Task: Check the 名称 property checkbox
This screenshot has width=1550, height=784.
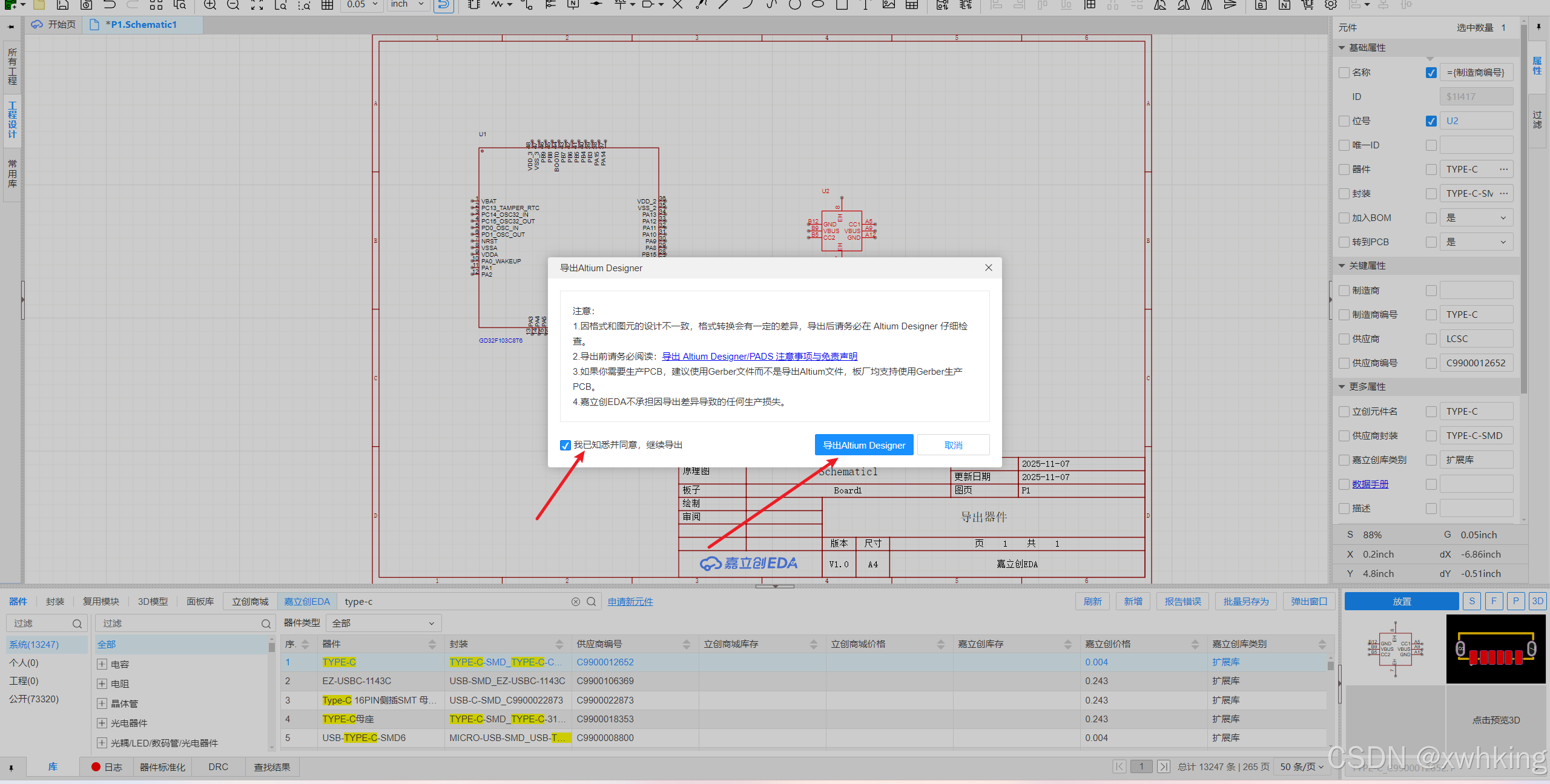Action: (1344, 73)
